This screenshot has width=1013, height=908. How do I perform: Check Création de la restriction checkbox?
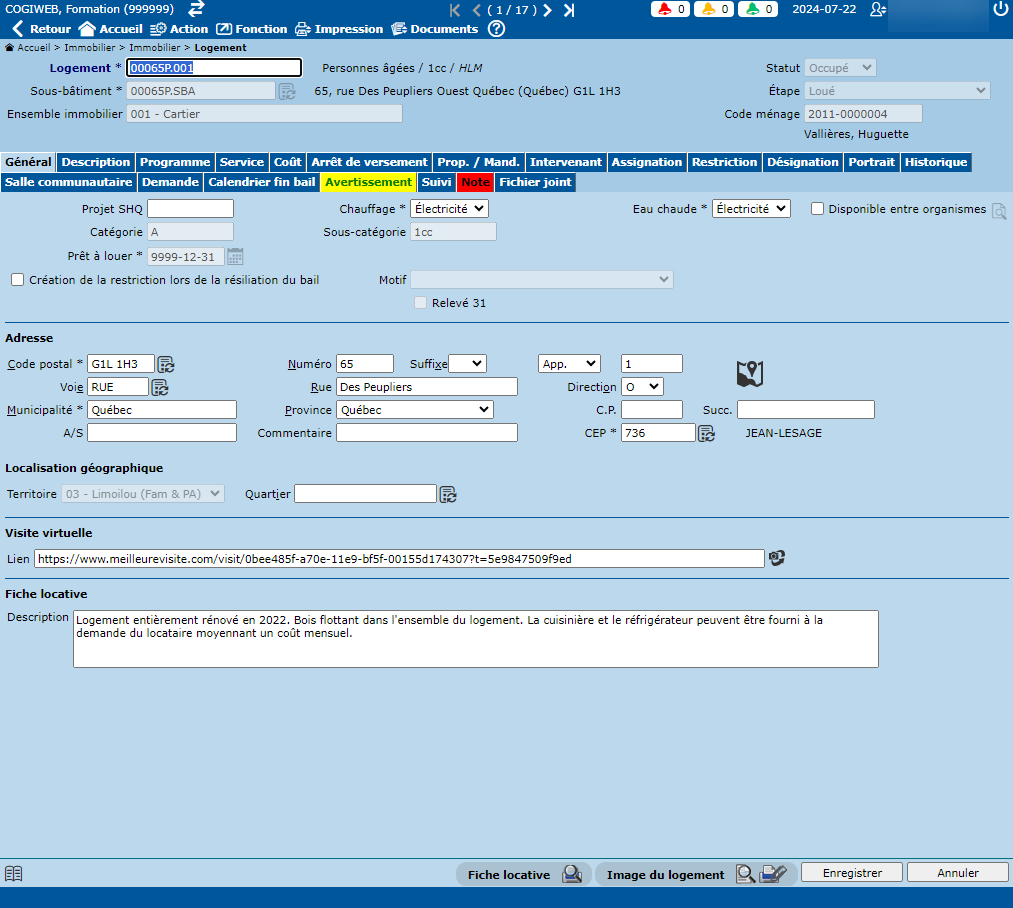coord(17,280)
